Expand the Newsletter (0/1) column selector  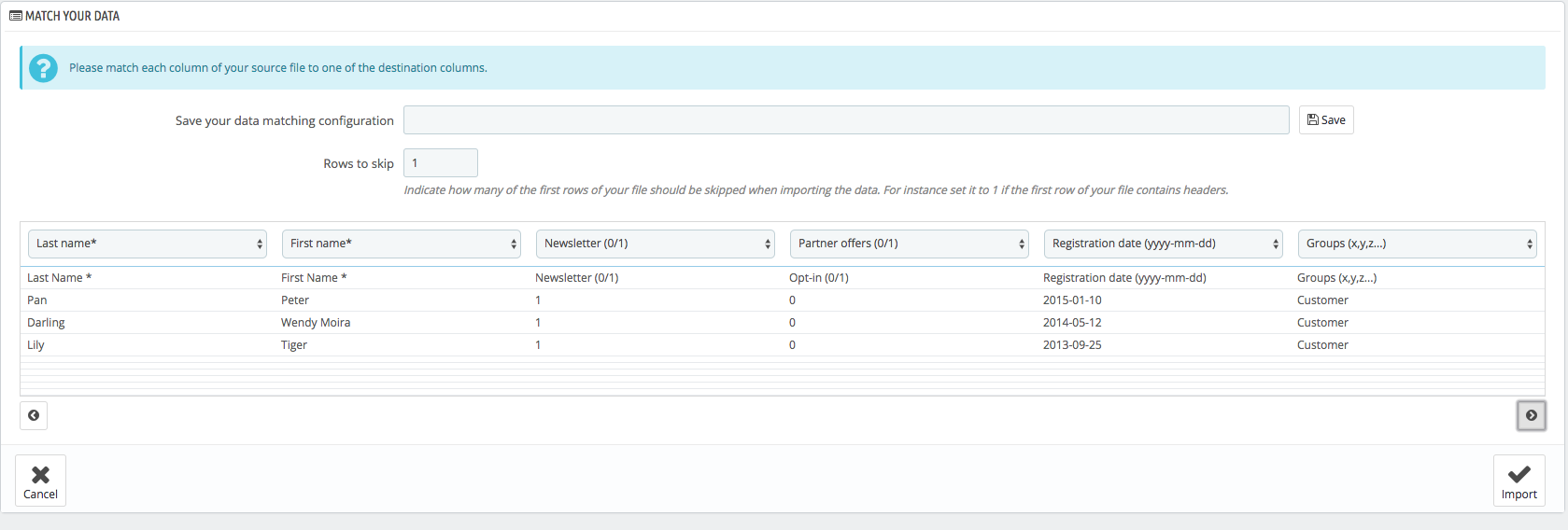656,244
